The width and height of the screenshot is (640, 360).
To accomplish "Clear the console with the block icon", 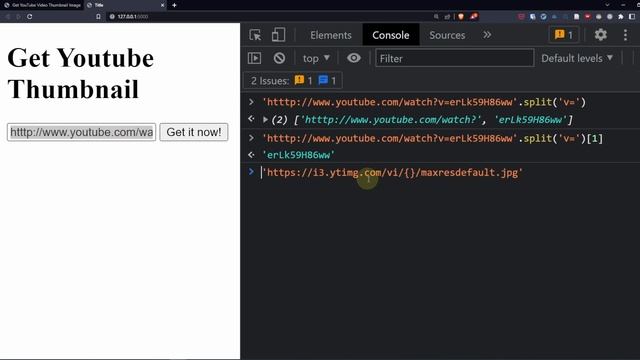I will click(x=279, y=58).
